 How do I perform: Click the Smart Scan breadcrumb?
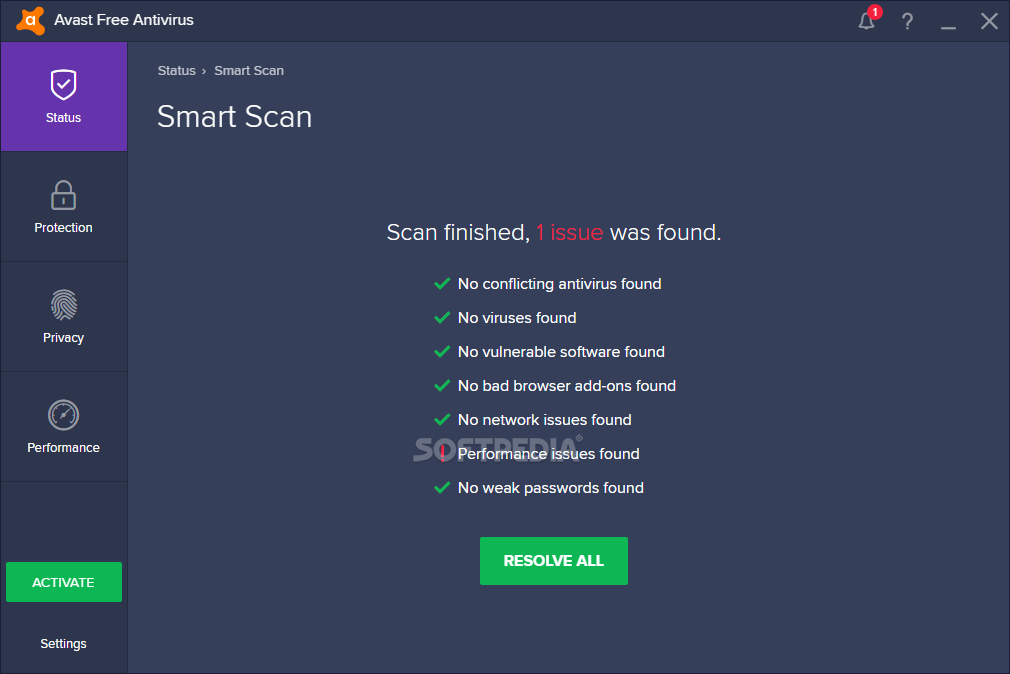[249, 71]
